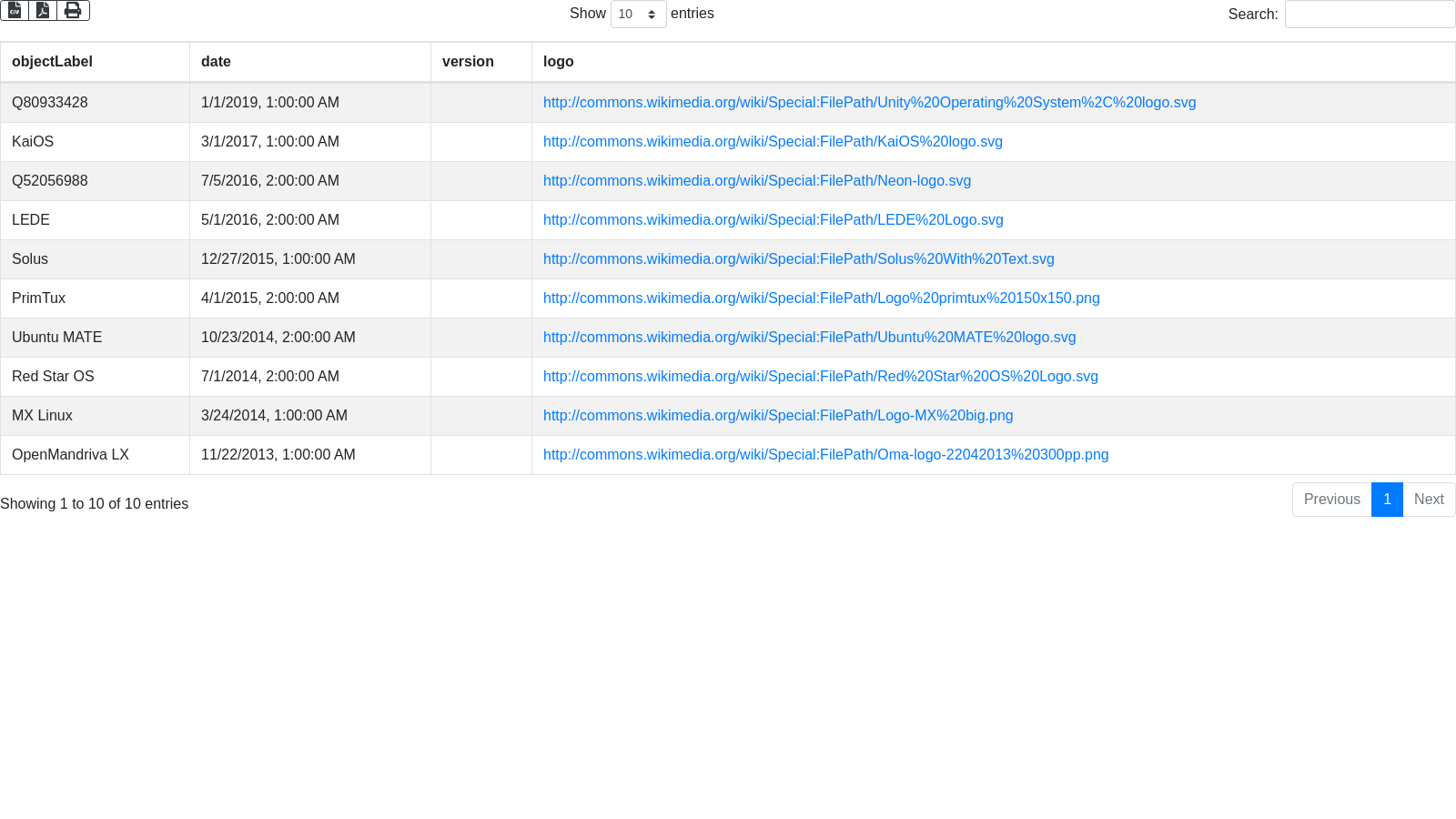Viewport: 1456px width, 819px height.
Task: Export the table as PDF
Action: [x=43, y=11]
